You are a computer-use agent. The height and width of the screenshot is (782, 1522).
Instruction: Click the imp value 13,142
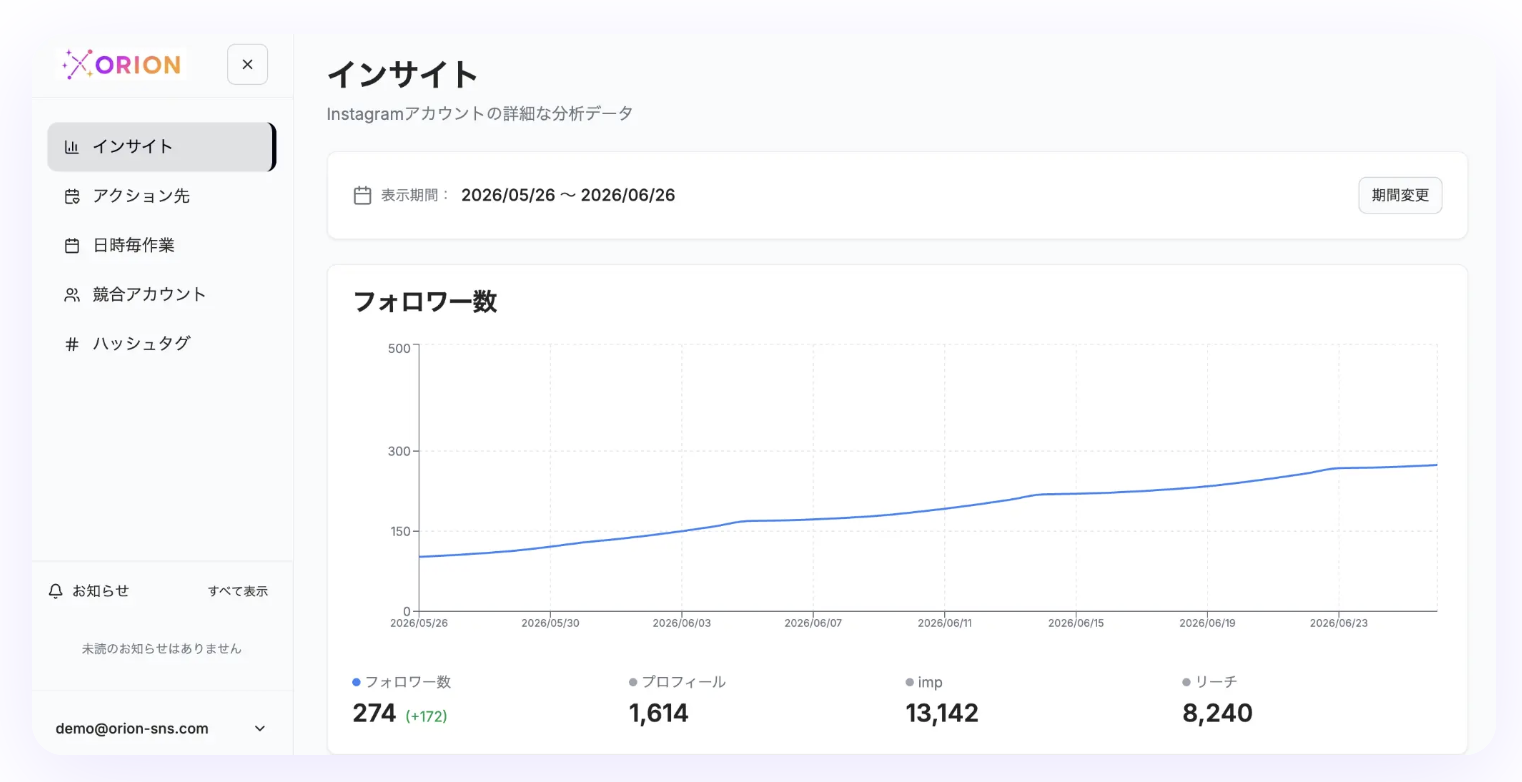(x=942, y=713)
